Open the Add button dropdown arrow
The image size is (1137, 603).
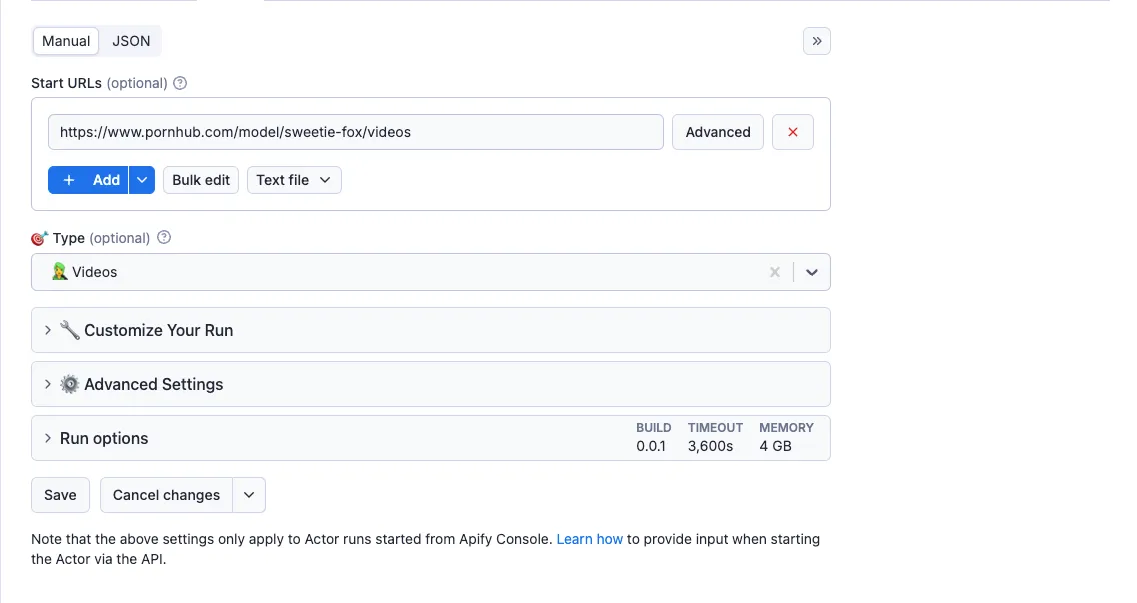click(x=142, y=180)
